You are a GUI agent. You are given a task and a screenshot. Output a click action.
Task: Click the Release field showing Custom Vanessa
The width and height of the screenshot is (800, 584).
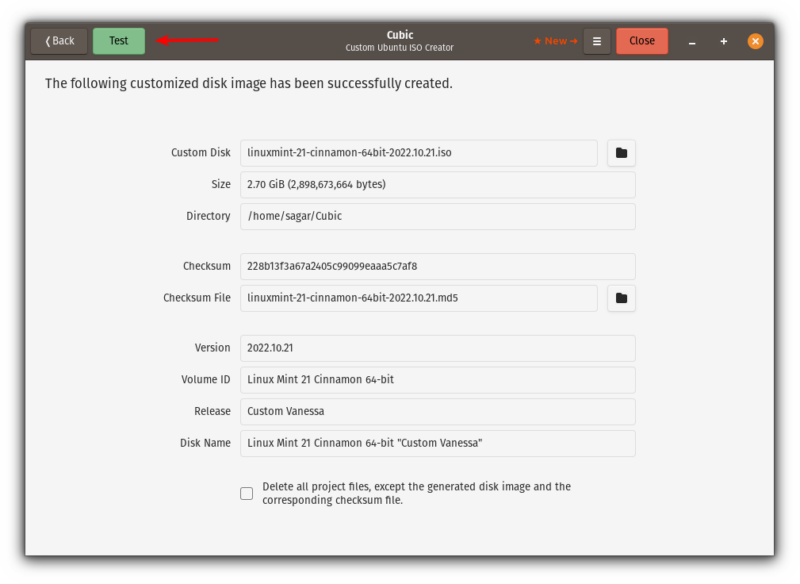(x=438, y=411)
